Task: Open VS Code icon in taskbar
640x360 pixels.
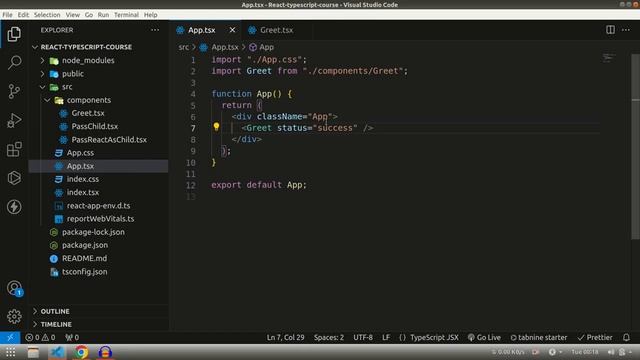Action: click(57, 352)
